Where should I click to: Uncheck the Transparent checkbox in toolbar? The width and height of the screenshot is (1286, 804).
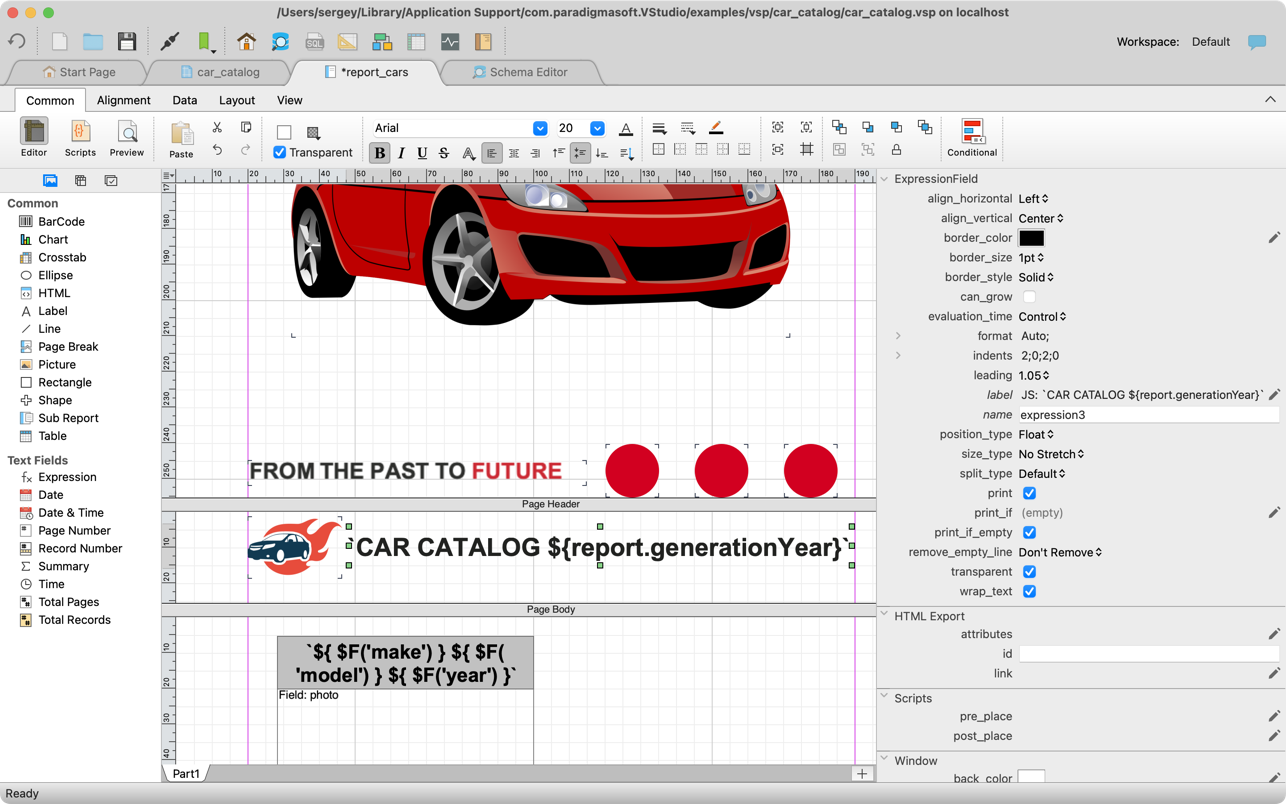click(x=280, y=153)
